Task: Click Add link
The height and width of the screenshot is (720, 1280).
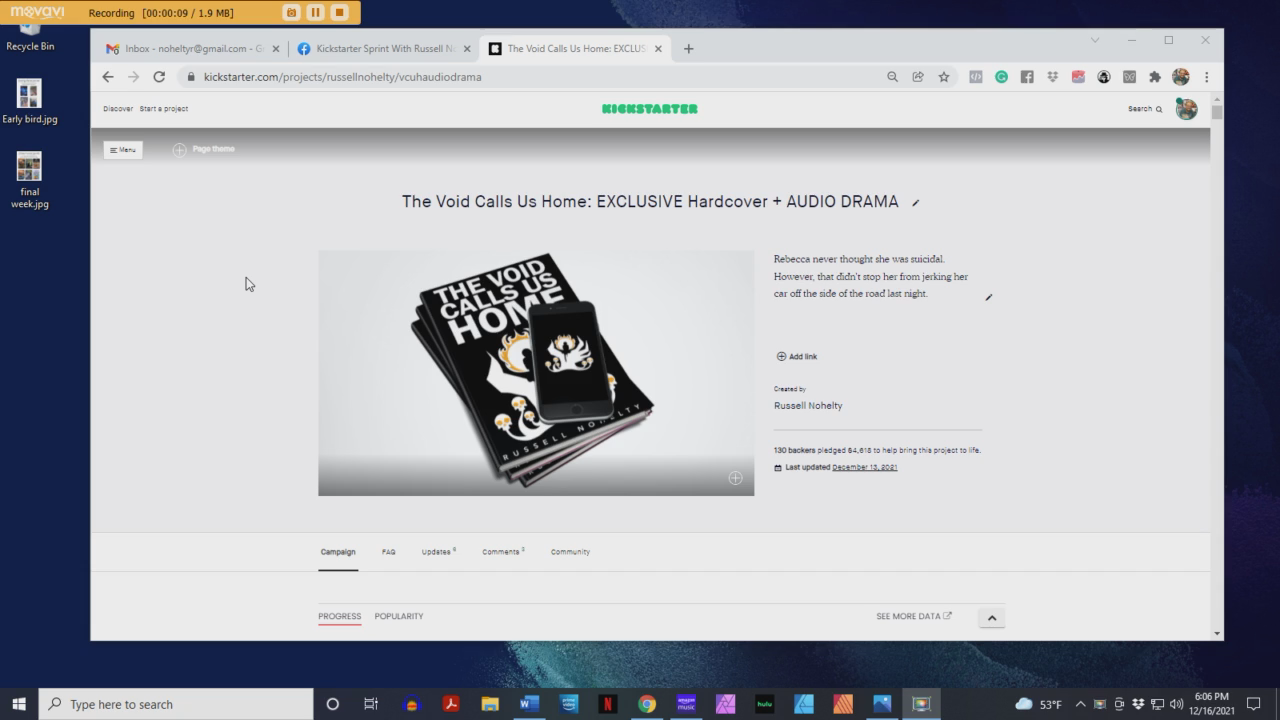Action: (797, 356)
